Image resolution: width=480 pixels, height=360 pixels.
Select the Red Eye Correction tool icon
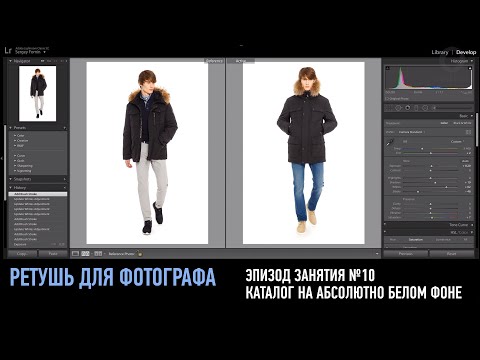(407, 108)
